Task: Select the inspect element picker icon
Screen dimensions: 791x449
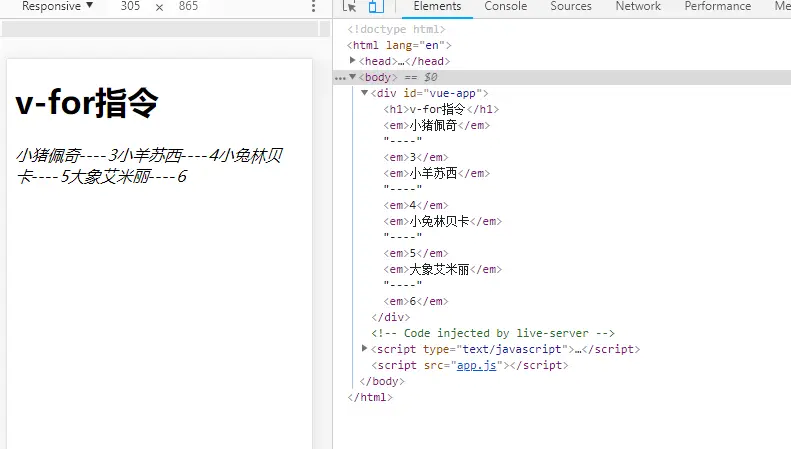Action: [349, 6]
